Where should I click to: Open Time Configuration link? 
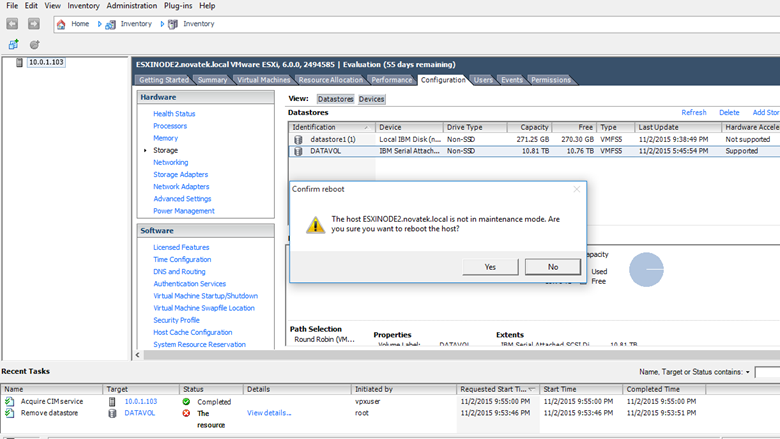[x=182, y=260]
